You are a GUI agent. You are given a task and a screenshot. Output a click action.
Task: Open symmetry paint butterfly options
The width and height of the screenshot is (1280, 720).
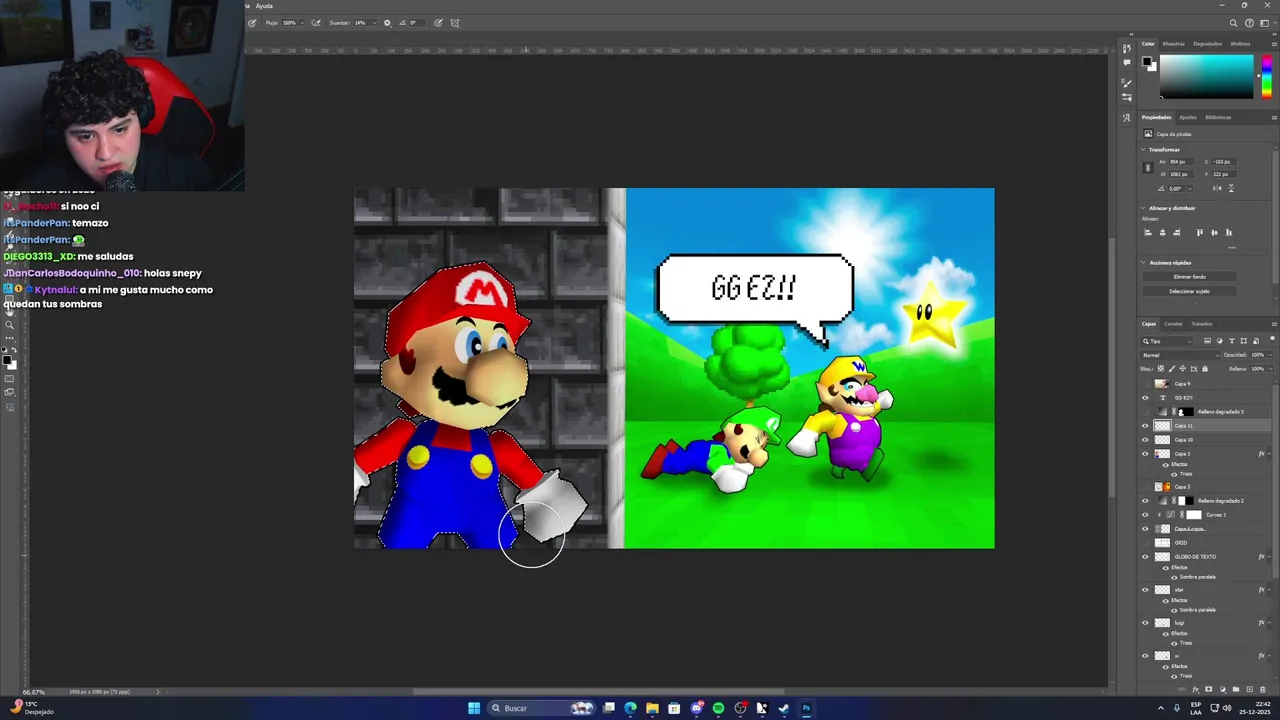click(455, 23)
